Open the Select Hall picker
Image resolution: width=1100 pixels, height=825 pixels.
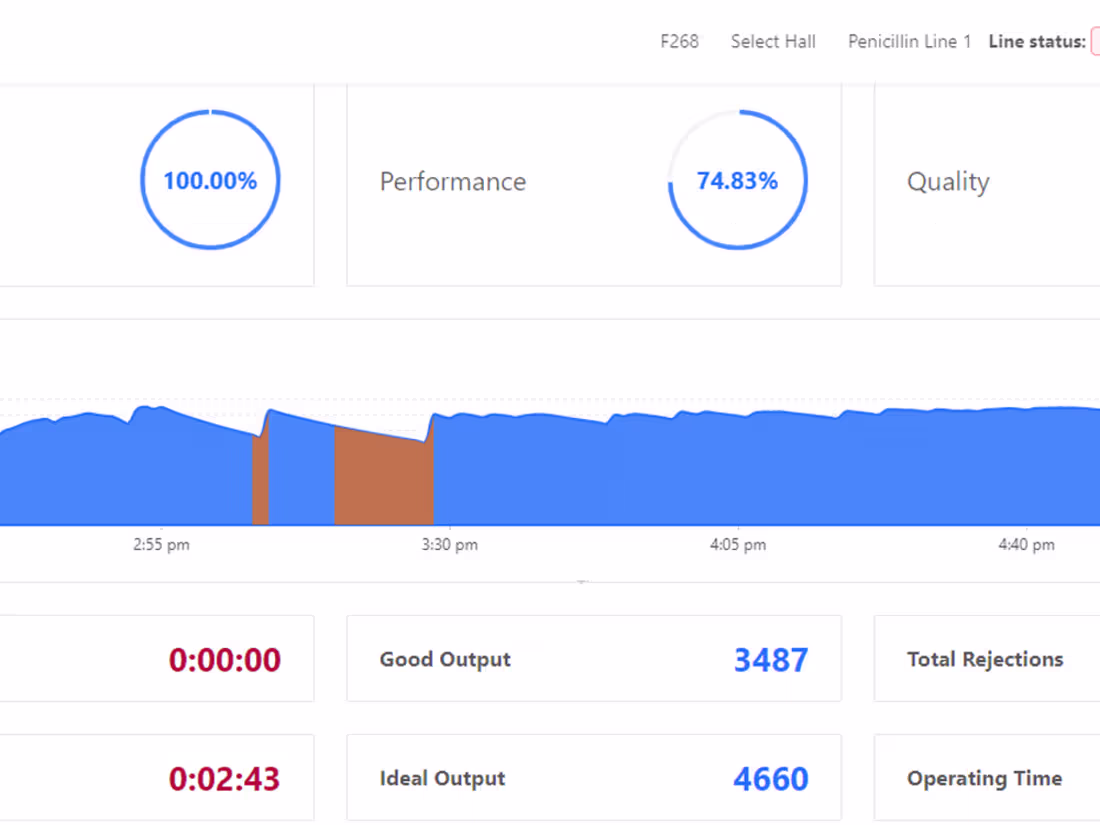pos(773,41)
